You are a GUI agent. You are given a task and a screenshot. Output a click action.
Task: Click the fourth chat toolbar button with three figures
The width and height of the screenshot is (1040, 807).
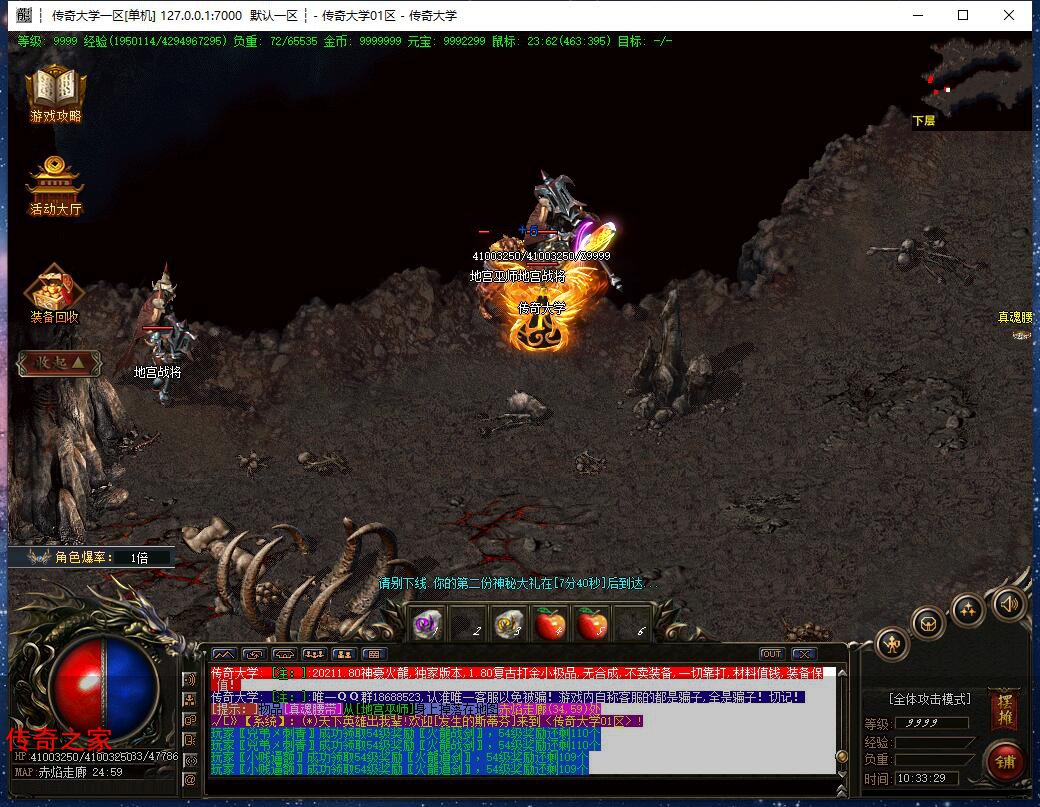(314, 654)
